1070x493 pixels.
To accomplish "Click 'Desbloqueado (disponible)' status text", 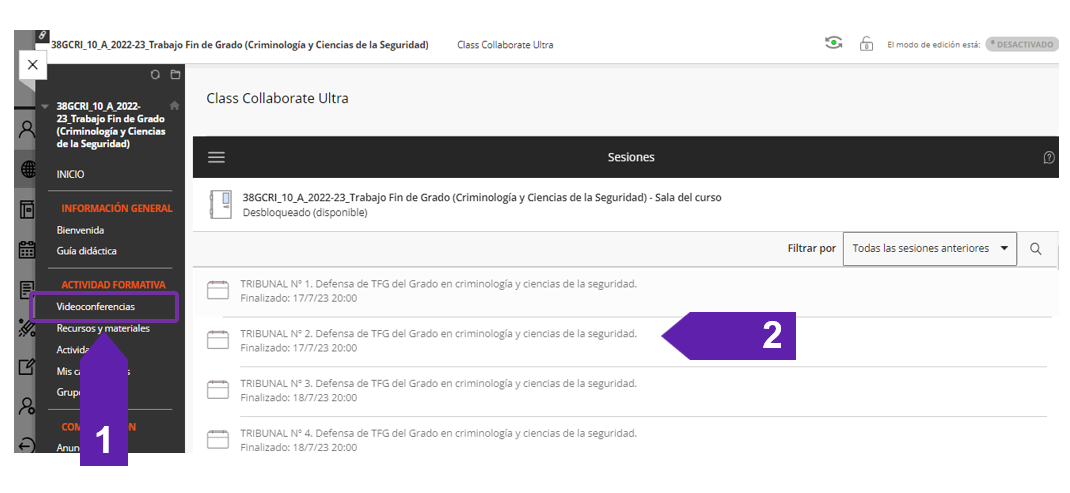I will tap(305, 212).
